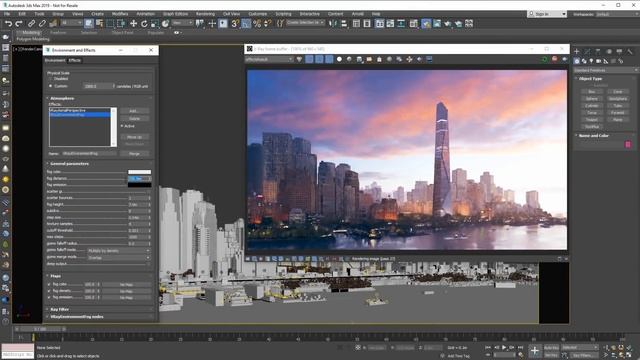Open the Modifiers menu
The image size is (640, 360).
[120, 14]
